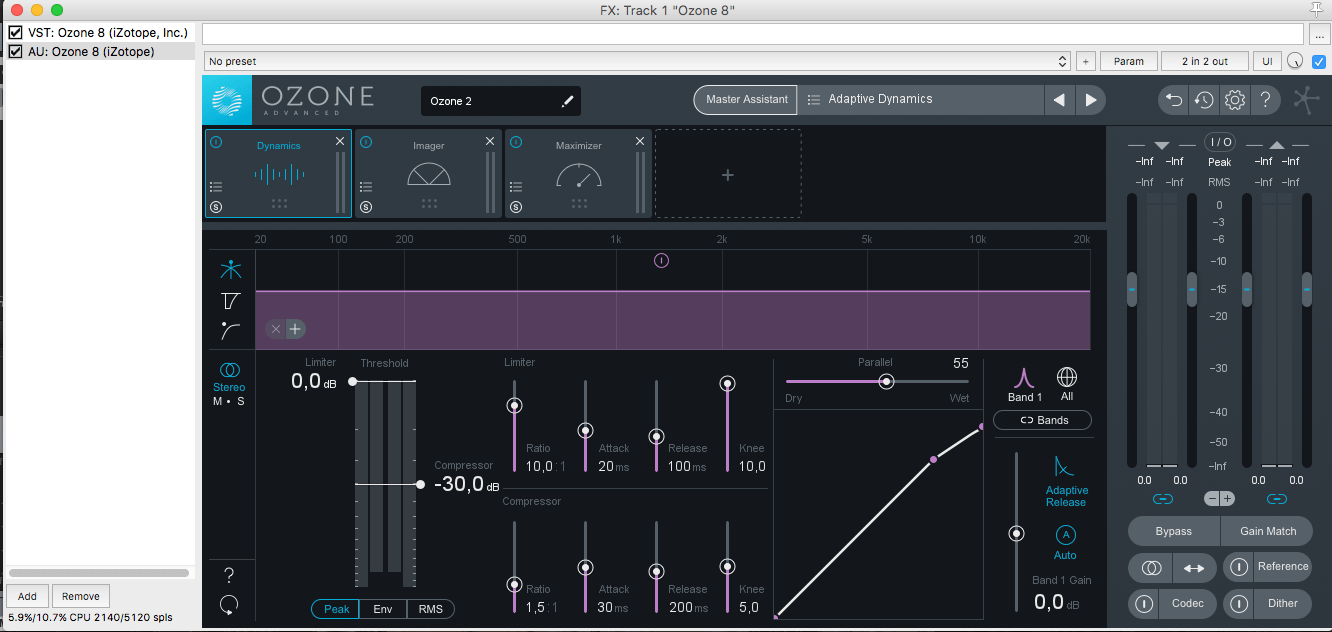Viewport: 1332px width, 632px height.
Task: Toggle the Reference button
Action: pos(1267,567)
